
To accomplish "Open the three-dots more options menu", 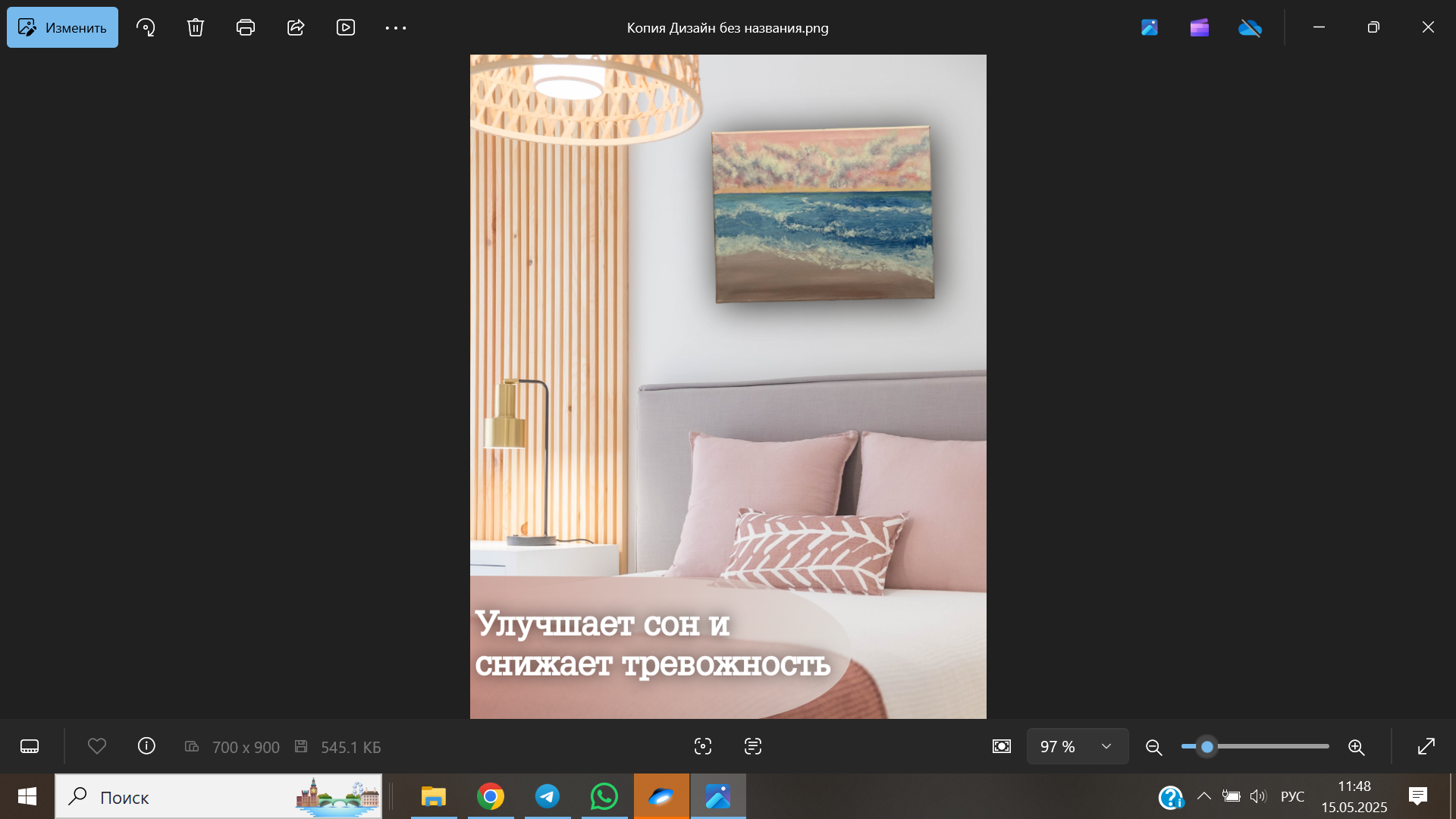I will point(396,28).
